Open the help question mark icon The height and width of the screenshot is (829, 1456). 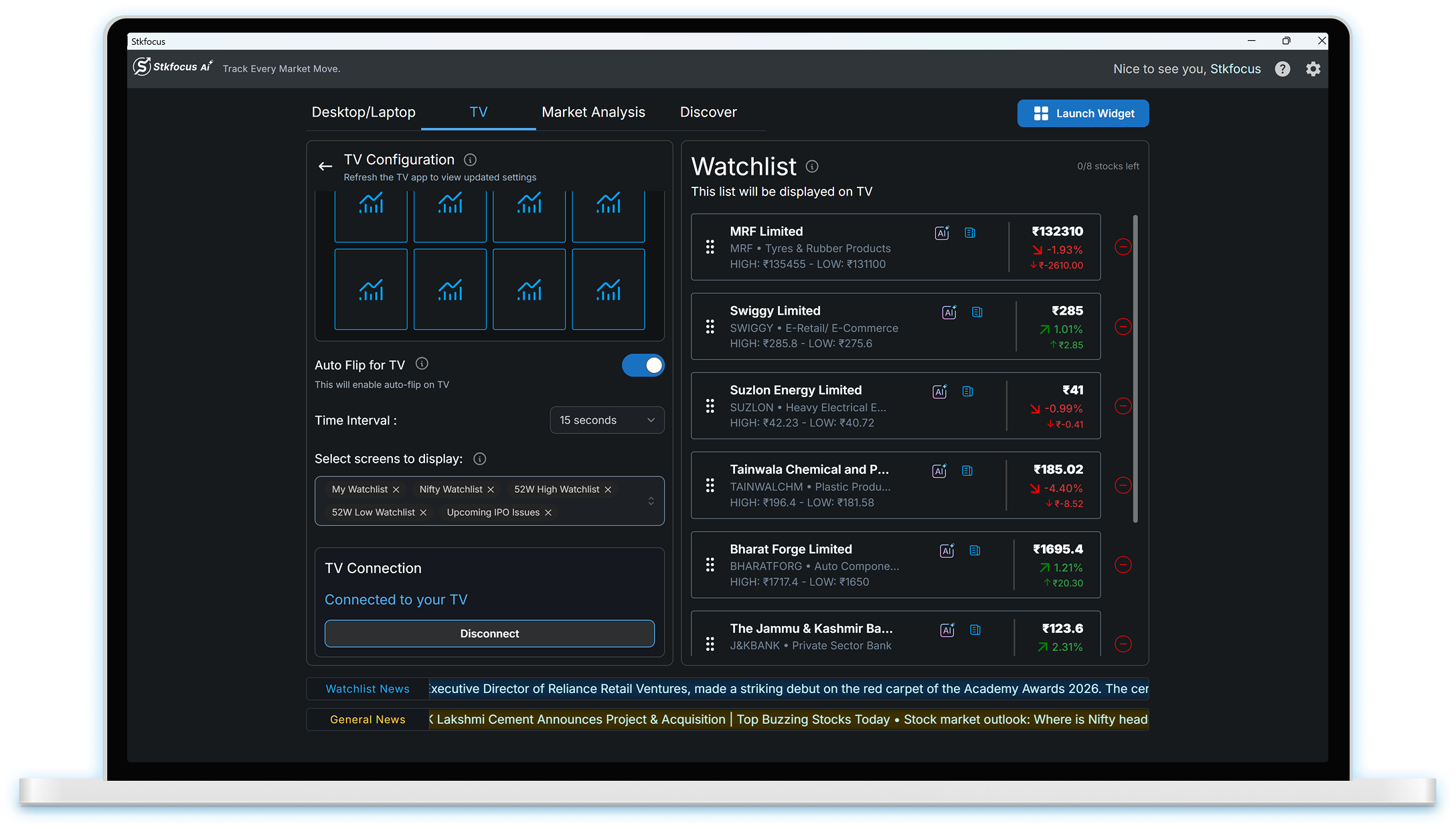(1282, 69)
